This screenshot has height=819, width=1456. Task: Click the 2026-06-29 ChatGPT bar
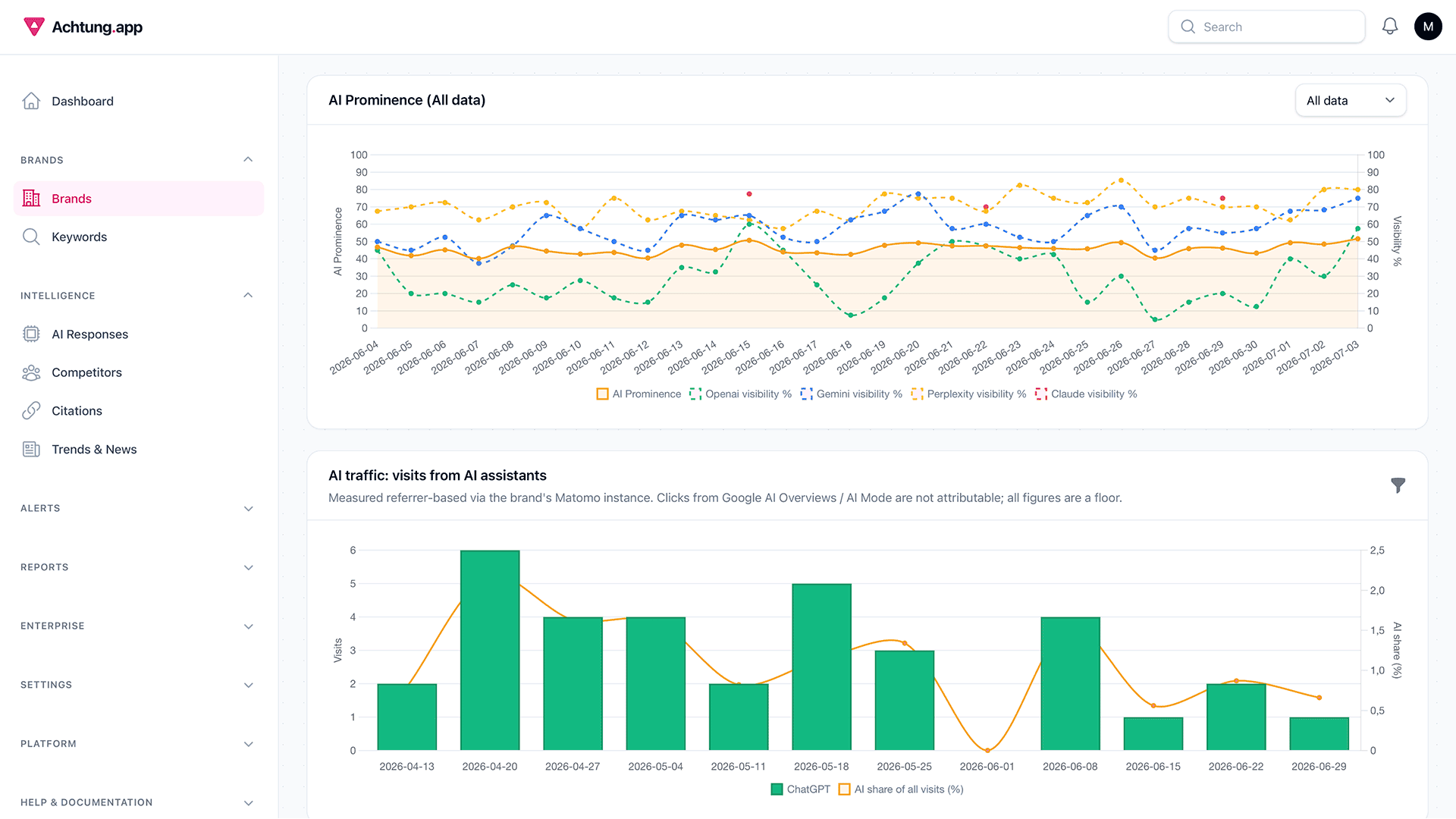click(x=1319, y=734)
